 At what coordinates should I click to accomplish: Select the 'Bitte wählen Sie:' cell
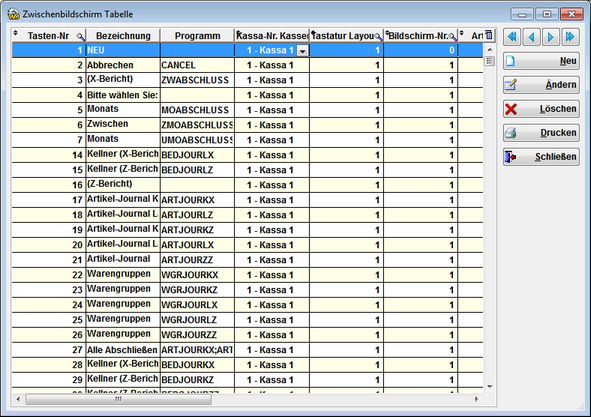click(123, 95)
